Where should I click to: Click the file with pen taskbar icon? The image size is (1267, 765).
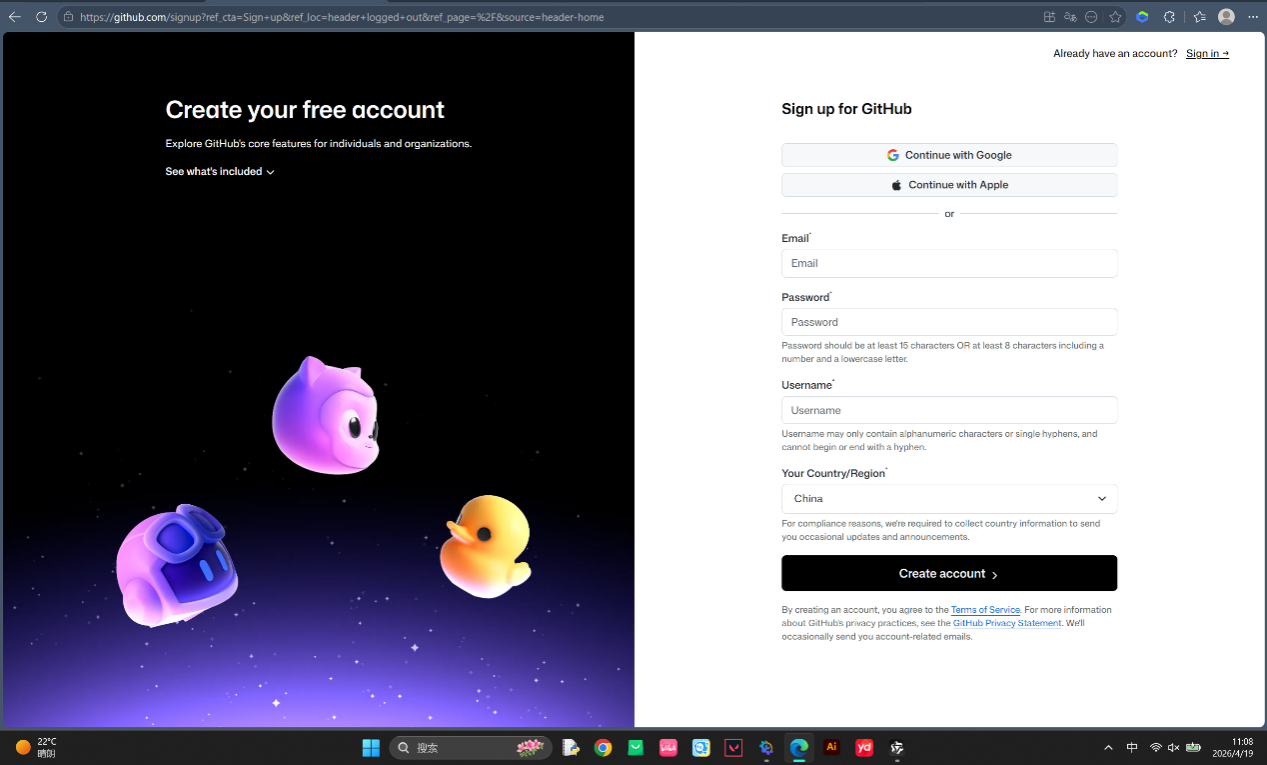pos(571,747)
